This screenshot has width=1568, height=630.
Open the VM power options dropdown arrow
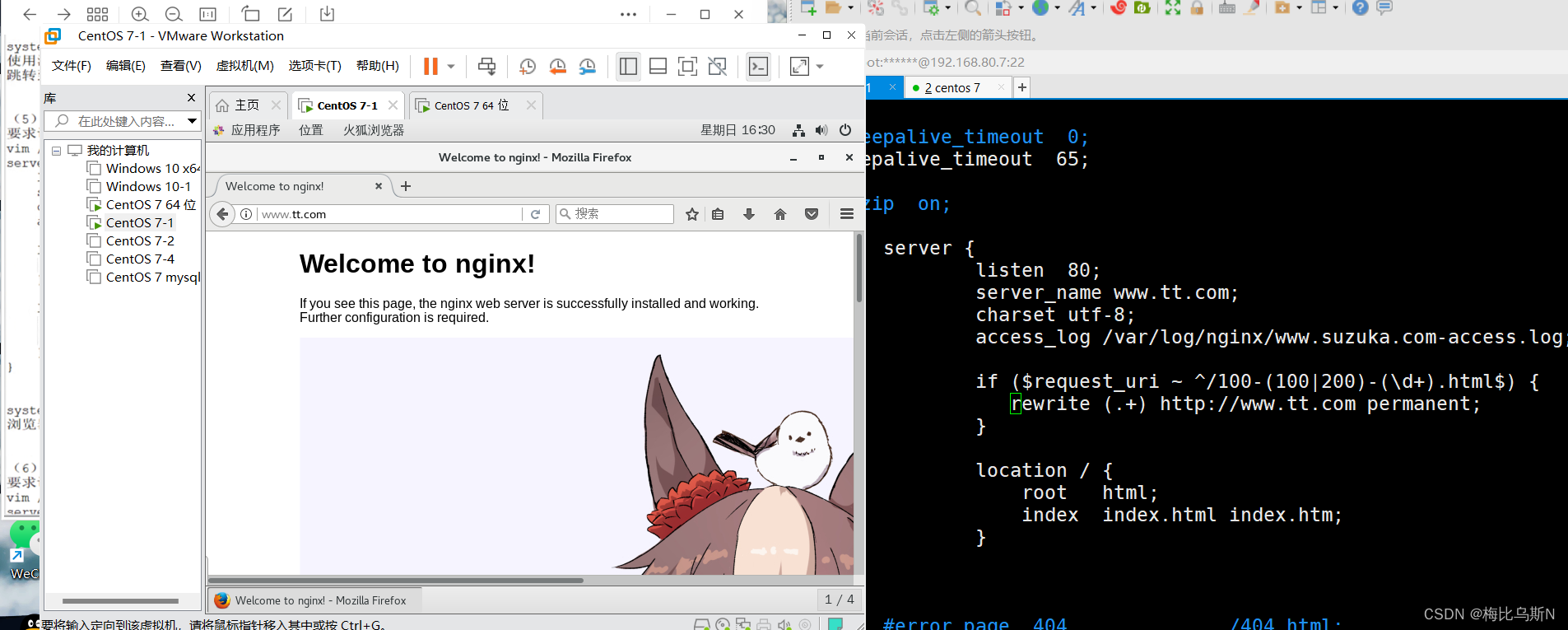point(451,66)
